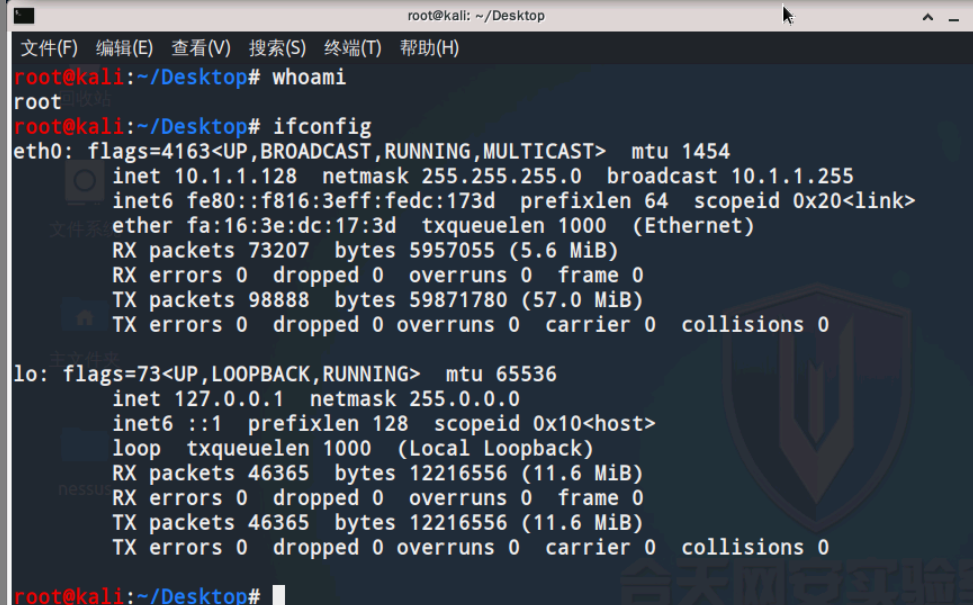Click the roll-up arrow button in the title bar
Image resolution: width=973 pixels, height=605 pixels.
928,17
